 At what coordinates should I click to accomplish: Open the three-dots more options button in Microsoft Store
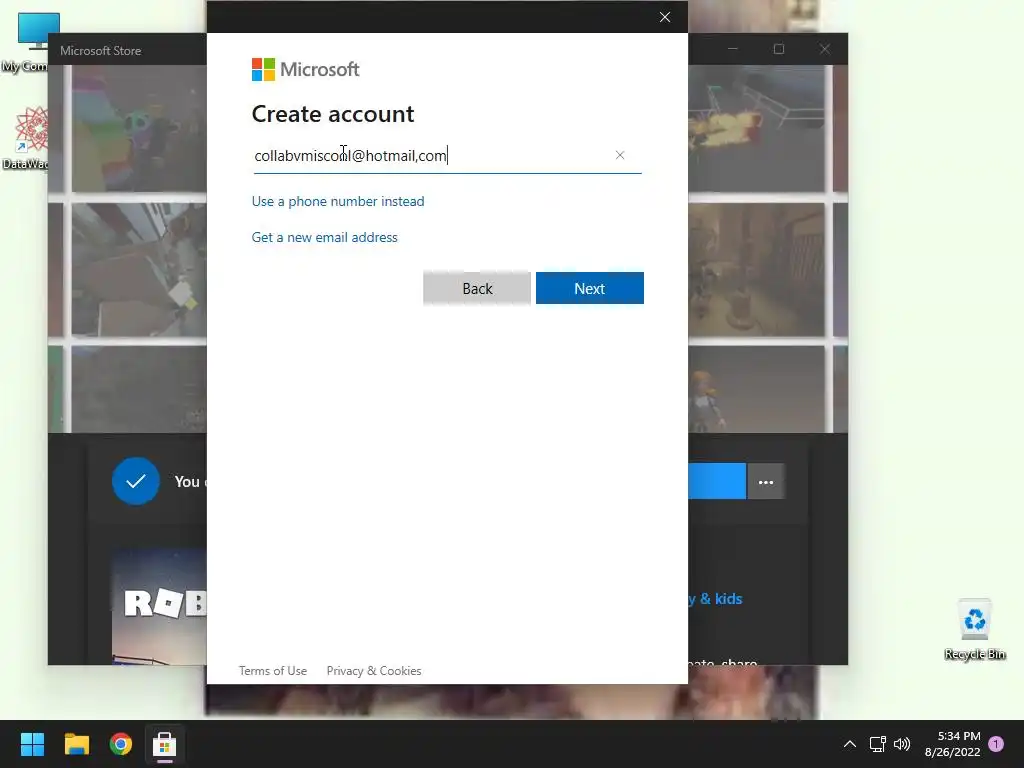coord(766,482)
